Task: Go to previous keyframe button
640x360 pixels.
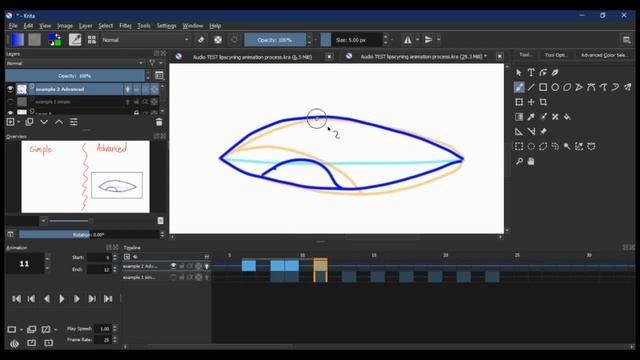Action: [x=31, y=299]
